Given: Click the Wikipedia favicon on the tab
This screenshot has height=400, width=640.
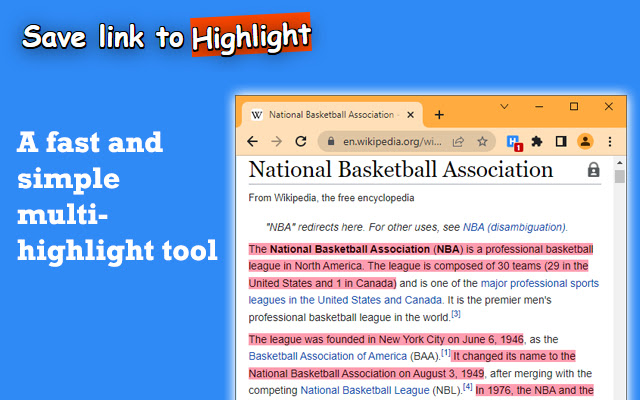Looking at the screenshot, I should click(x=257, y=115).
